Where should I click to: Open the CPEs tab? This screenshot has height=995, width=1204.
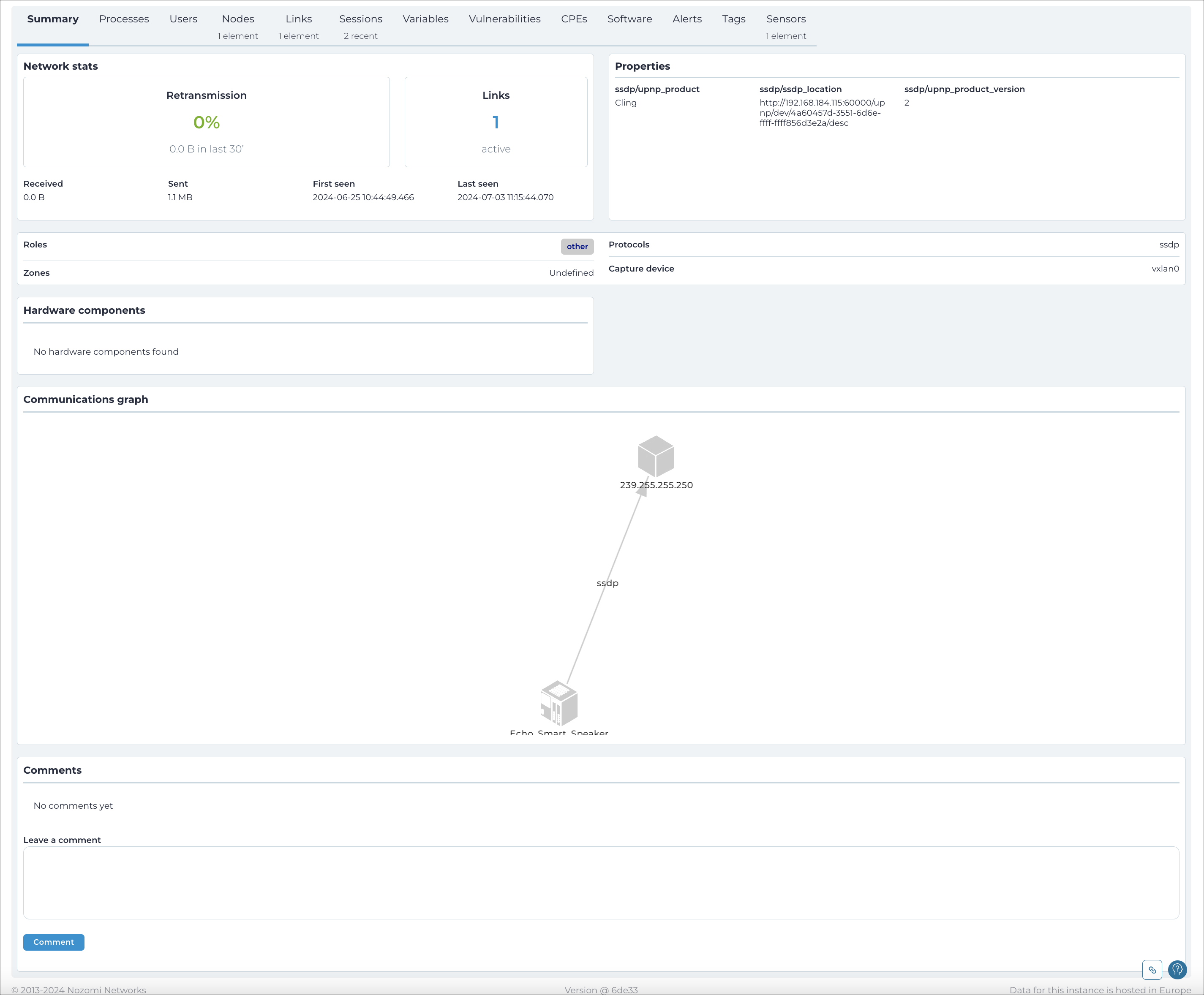[x=574, y=19]
